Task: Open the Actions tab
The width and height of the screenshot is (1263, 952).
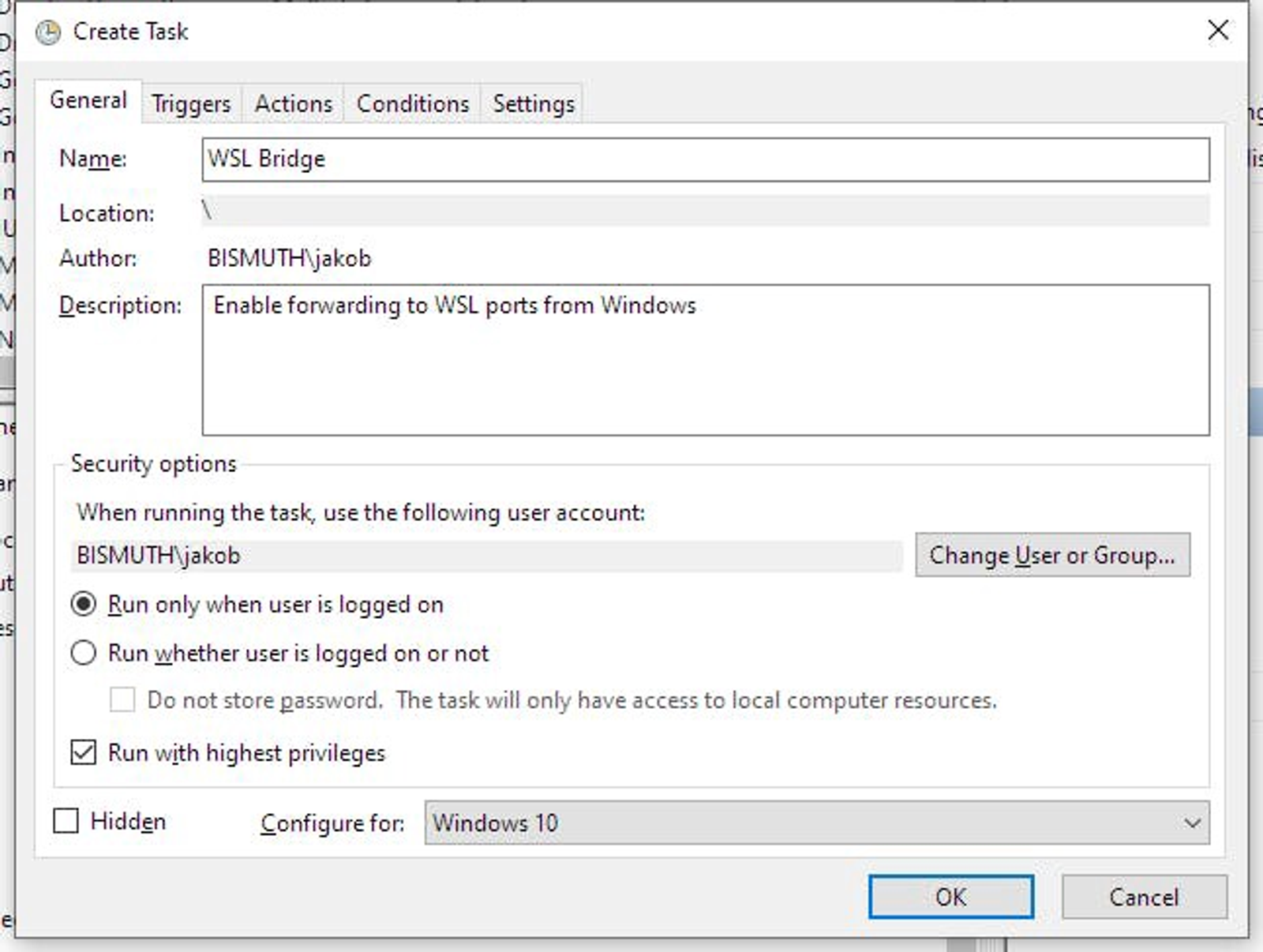Action: coord(294,103)
